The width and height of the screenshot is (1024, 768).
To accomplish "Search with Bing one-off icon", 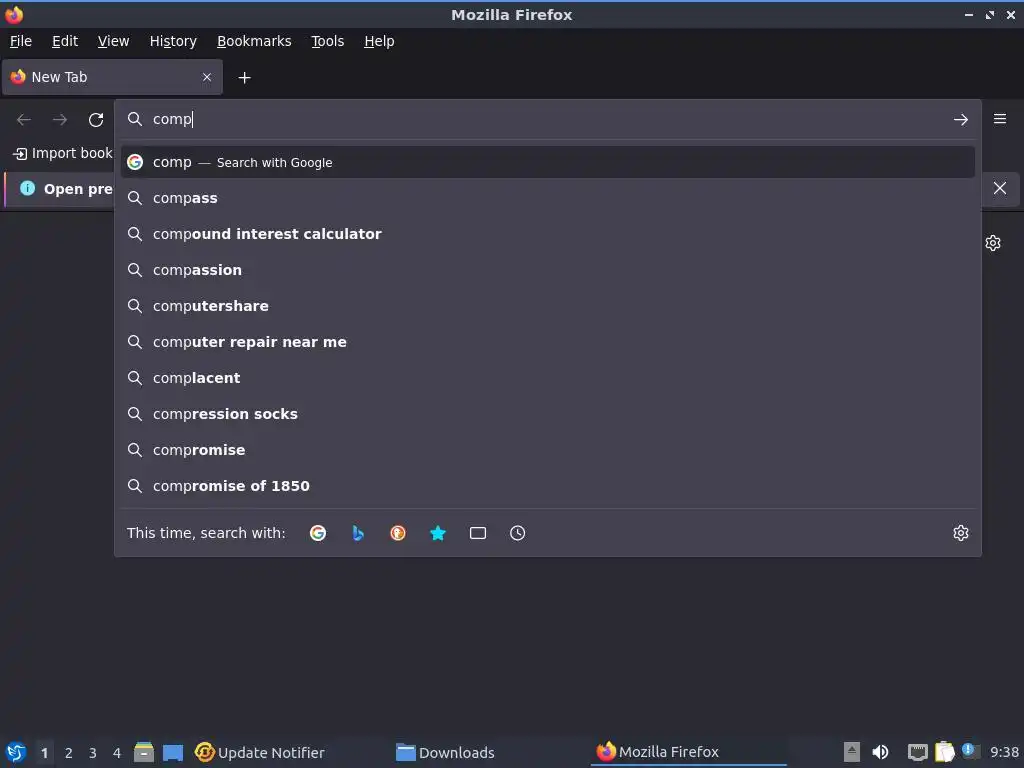I will [358, 533].
